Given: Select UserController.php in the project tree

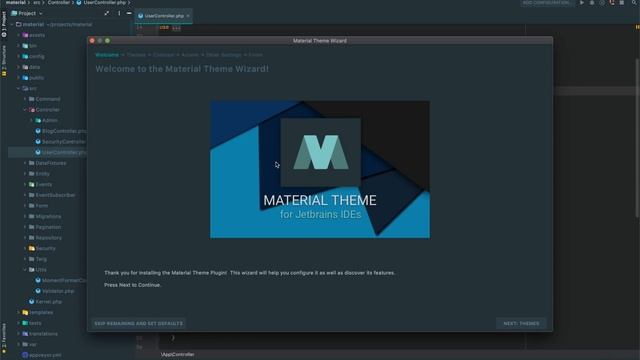Looking at the screenshot, I should click(61, 152).
